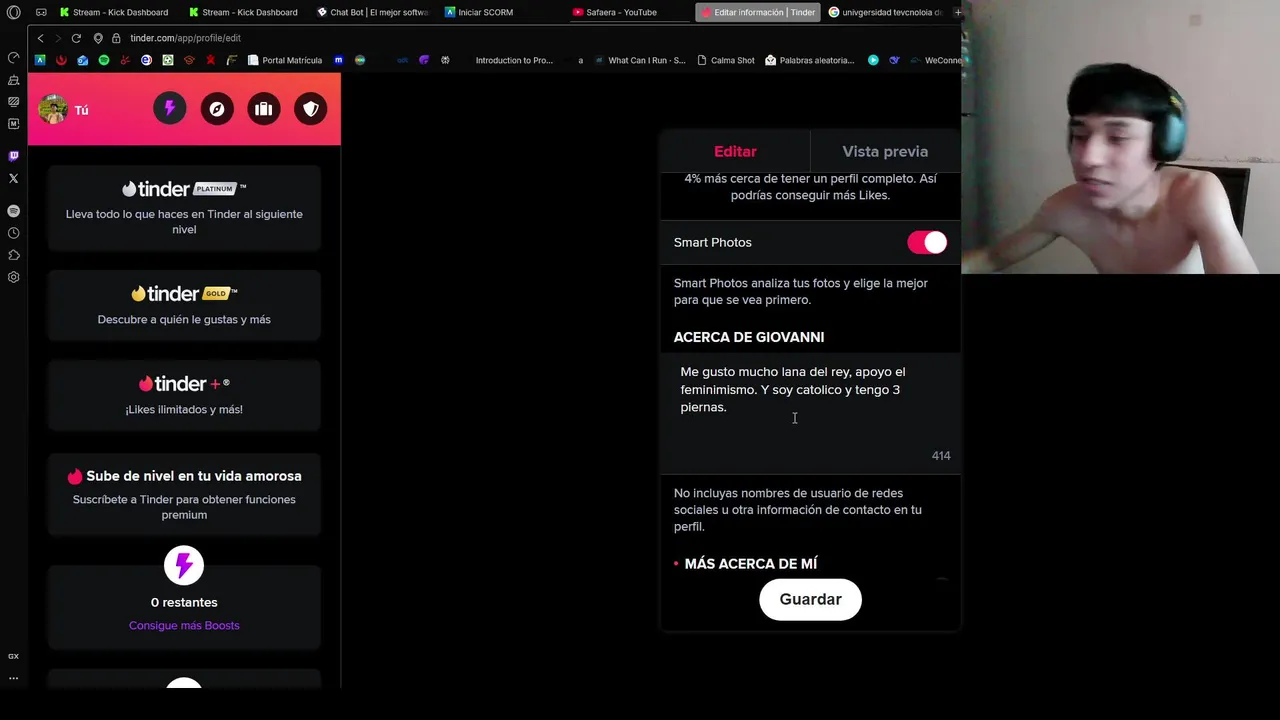Switch to the Vista previa tab

[885, 151]
